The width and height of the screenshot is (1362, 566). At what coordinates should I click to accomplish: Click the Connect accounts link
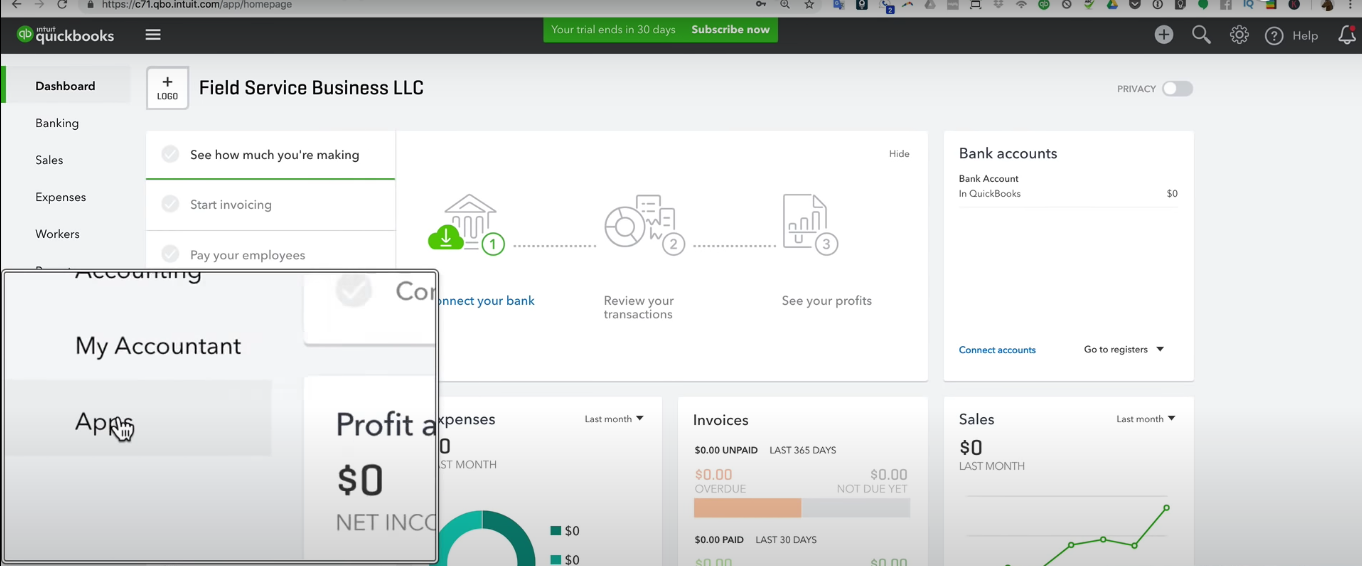click(997, 350)
